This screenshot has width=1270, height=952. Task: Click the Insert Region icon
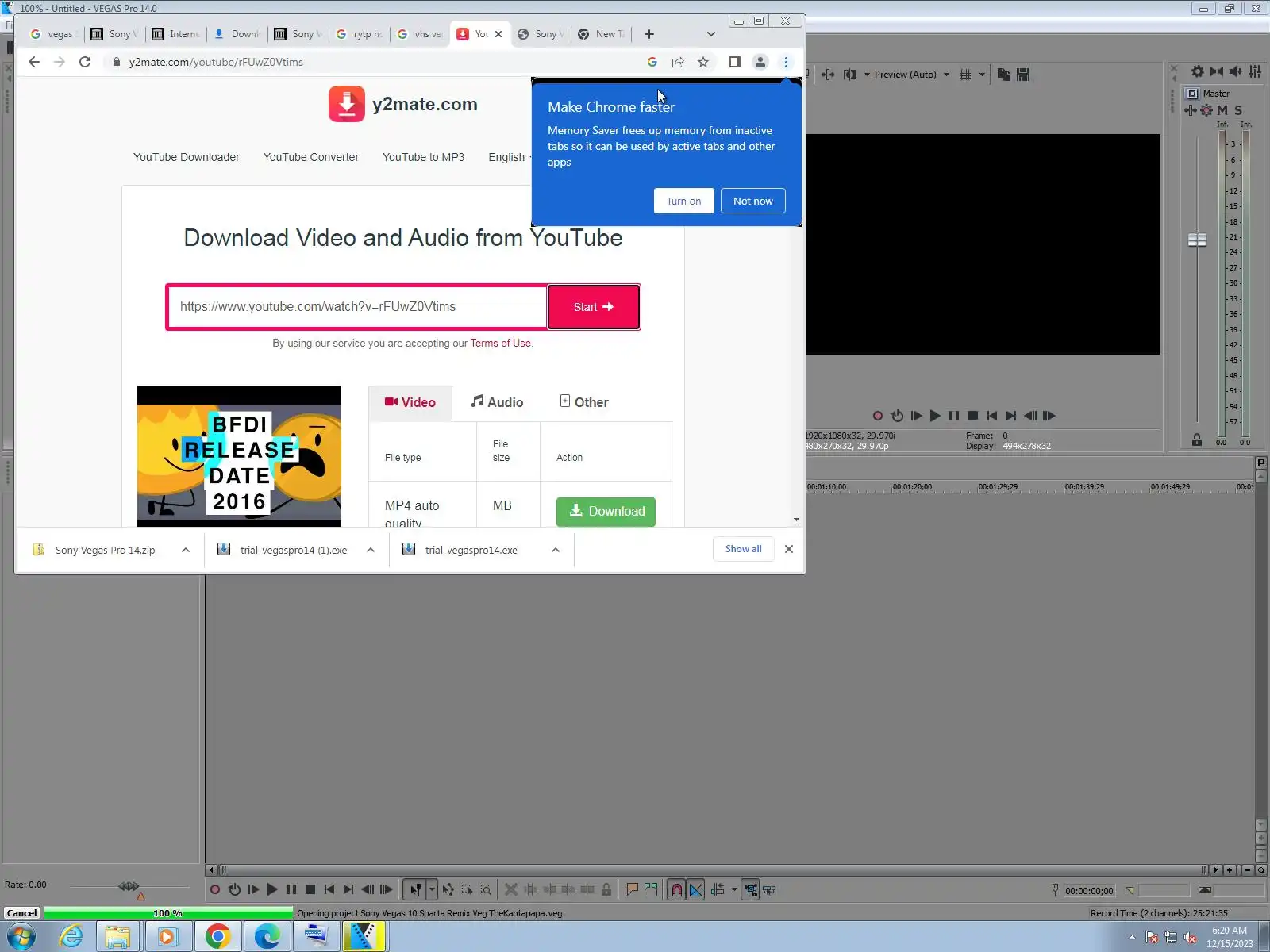651,890
